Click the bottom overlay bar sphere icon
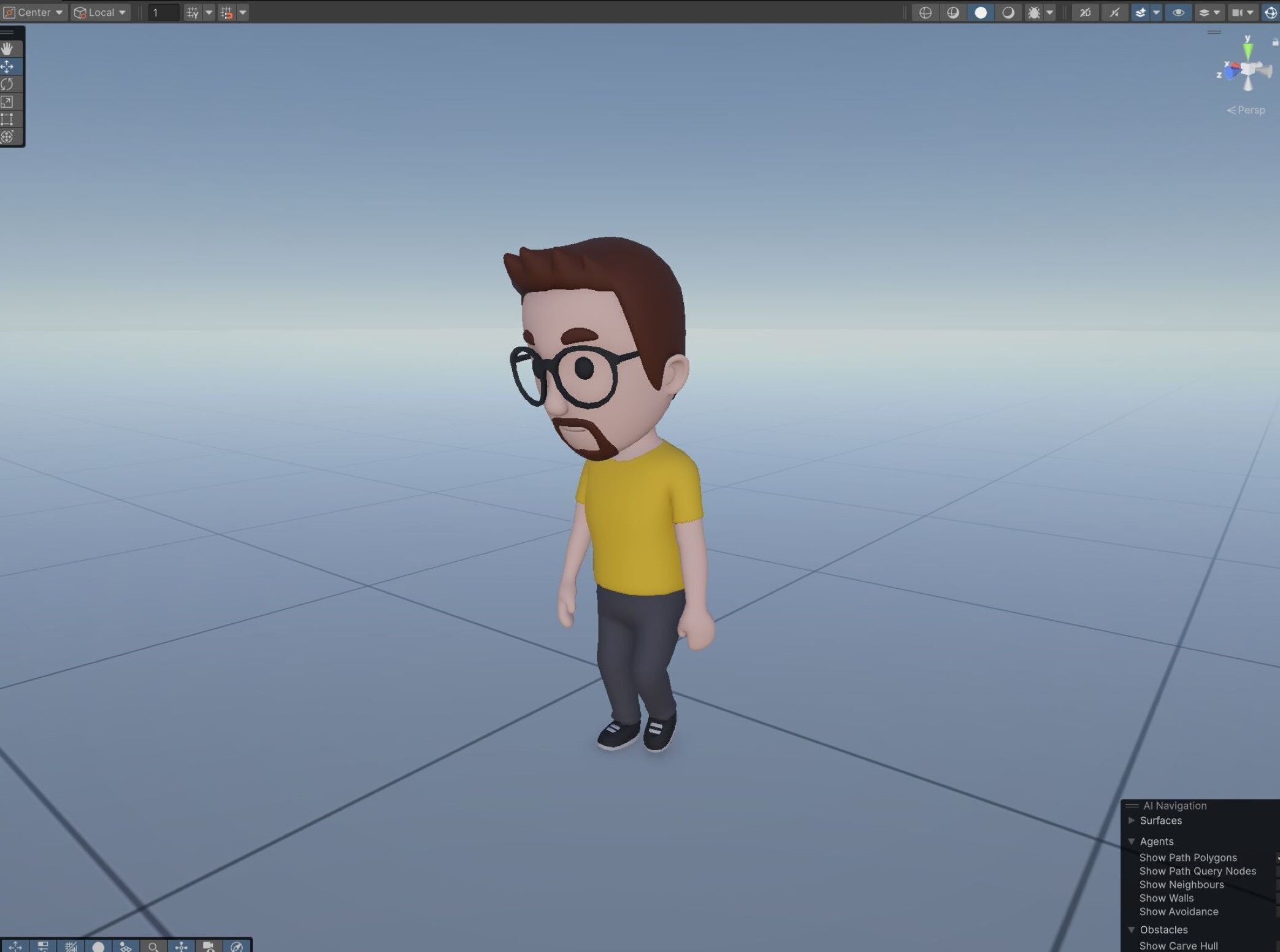Viewport: 1280px width, 952px height. click(98, 946)
